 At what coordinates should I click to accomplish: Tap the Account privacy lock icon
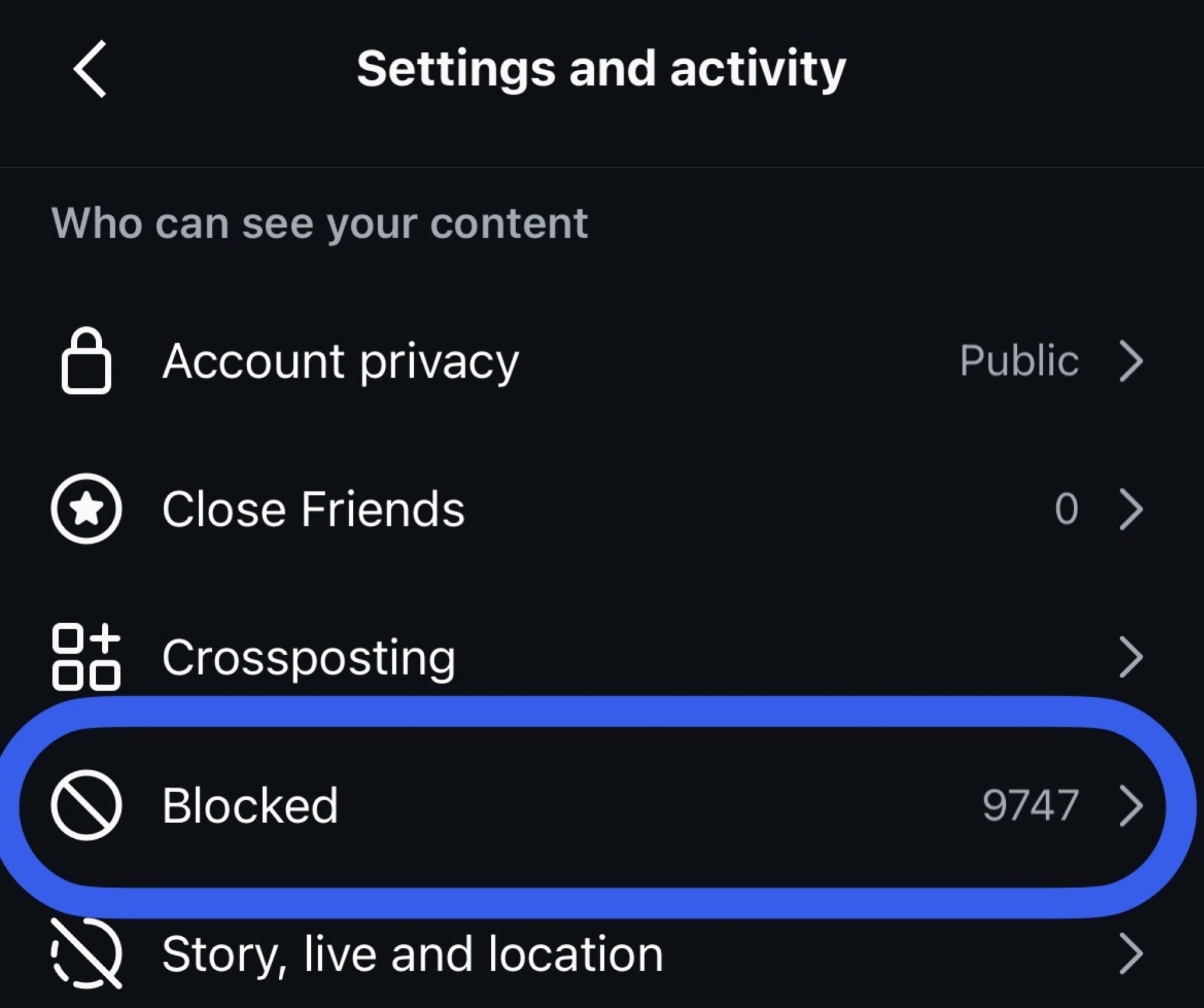point(86,361)
